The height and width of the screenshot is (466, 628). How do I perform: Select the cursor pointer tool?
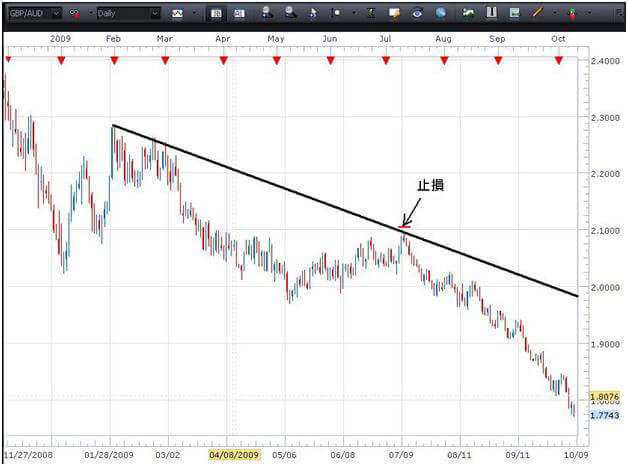click(x=313, y=14)
